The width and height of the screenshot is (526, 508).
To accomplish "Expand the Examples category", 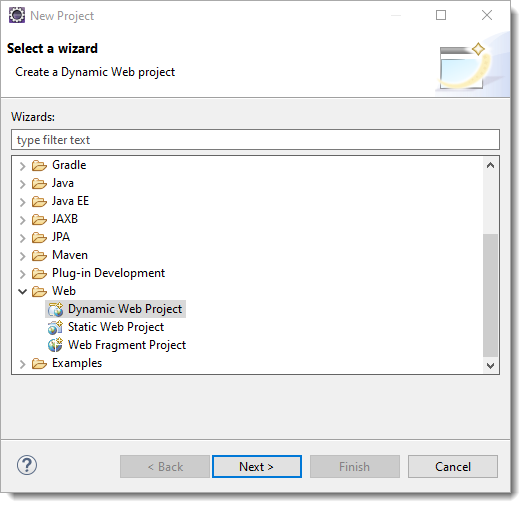I will click(x=22, y=364).
